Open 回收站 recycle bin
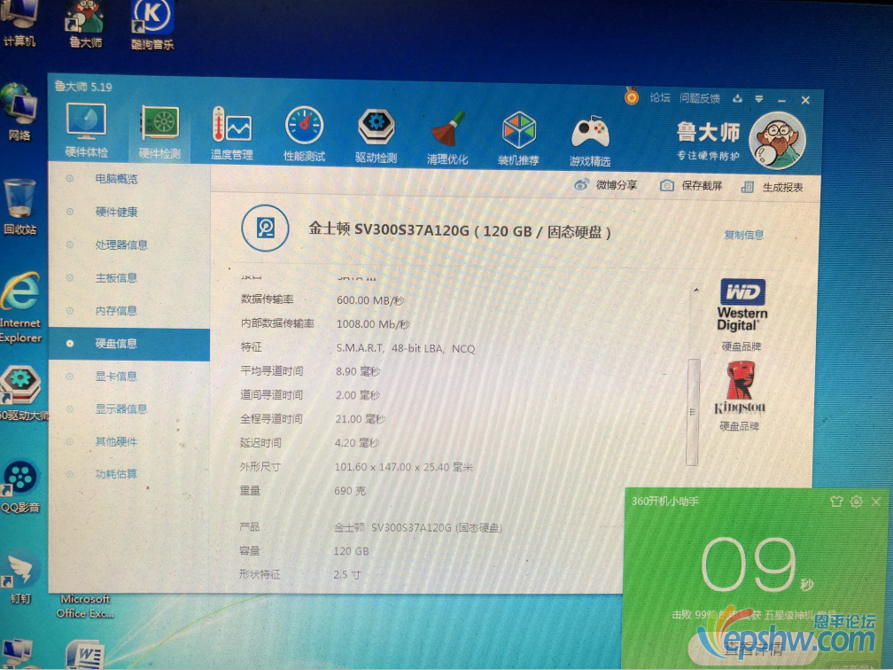The height and width of the screenshot is (670, 893). point(19,206)
